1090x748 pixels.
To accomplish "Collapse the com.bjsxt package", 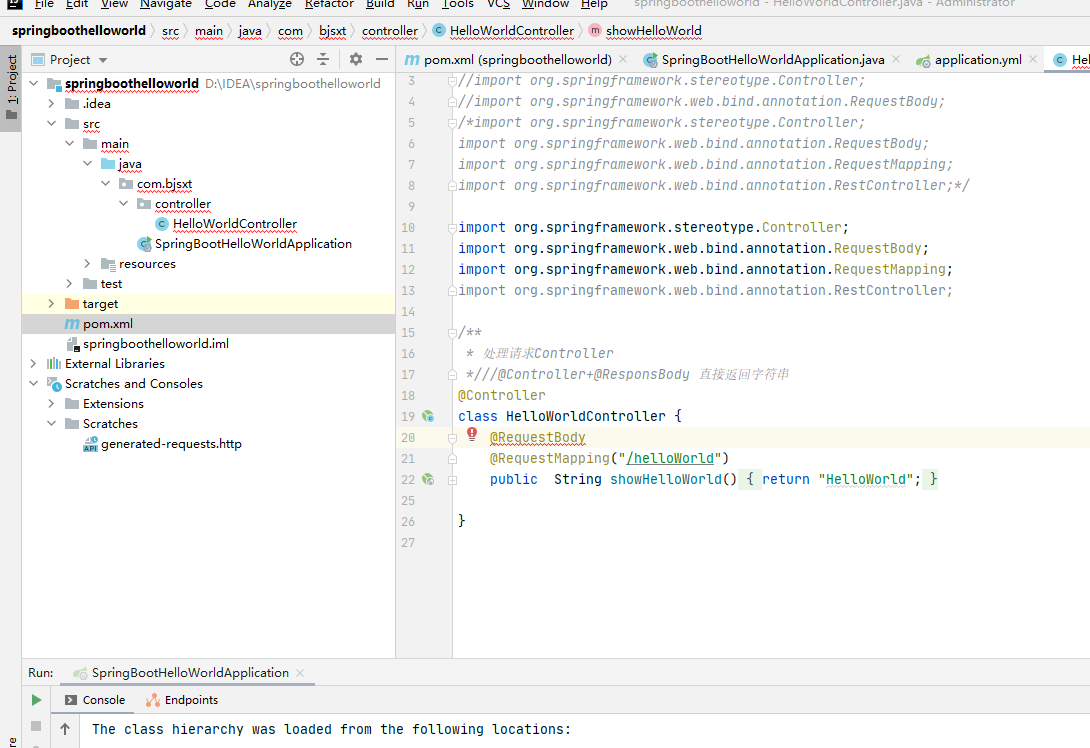I will click(105, 184).
